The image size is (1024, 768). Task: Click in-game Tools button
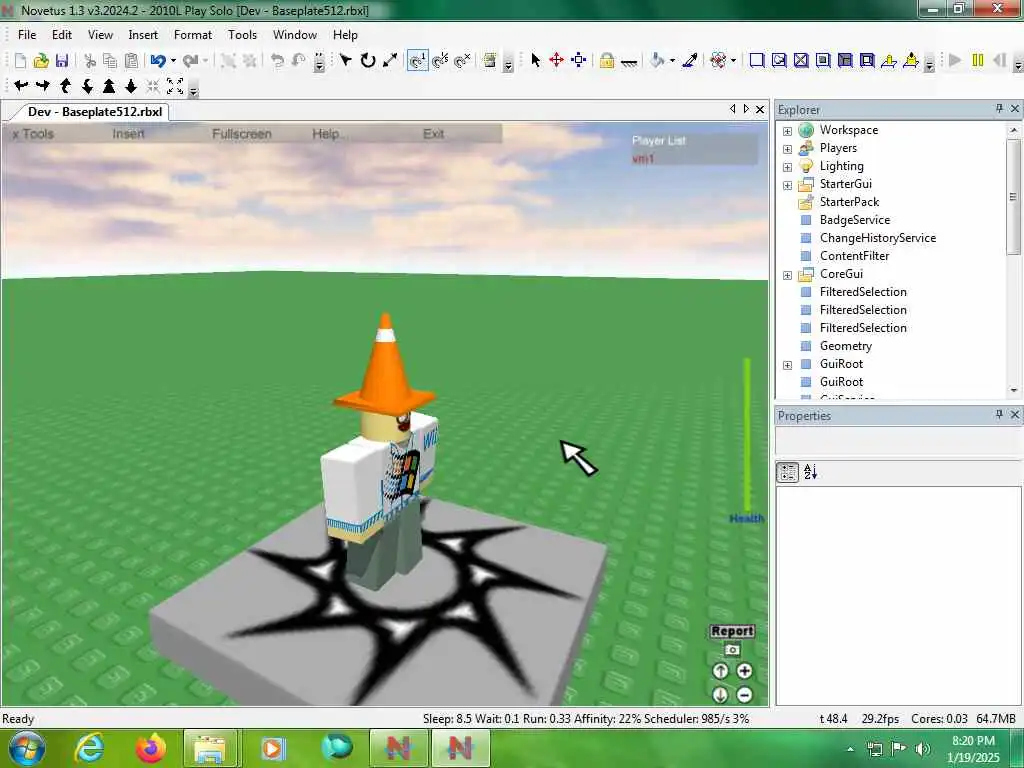click(x=33, y=134)
